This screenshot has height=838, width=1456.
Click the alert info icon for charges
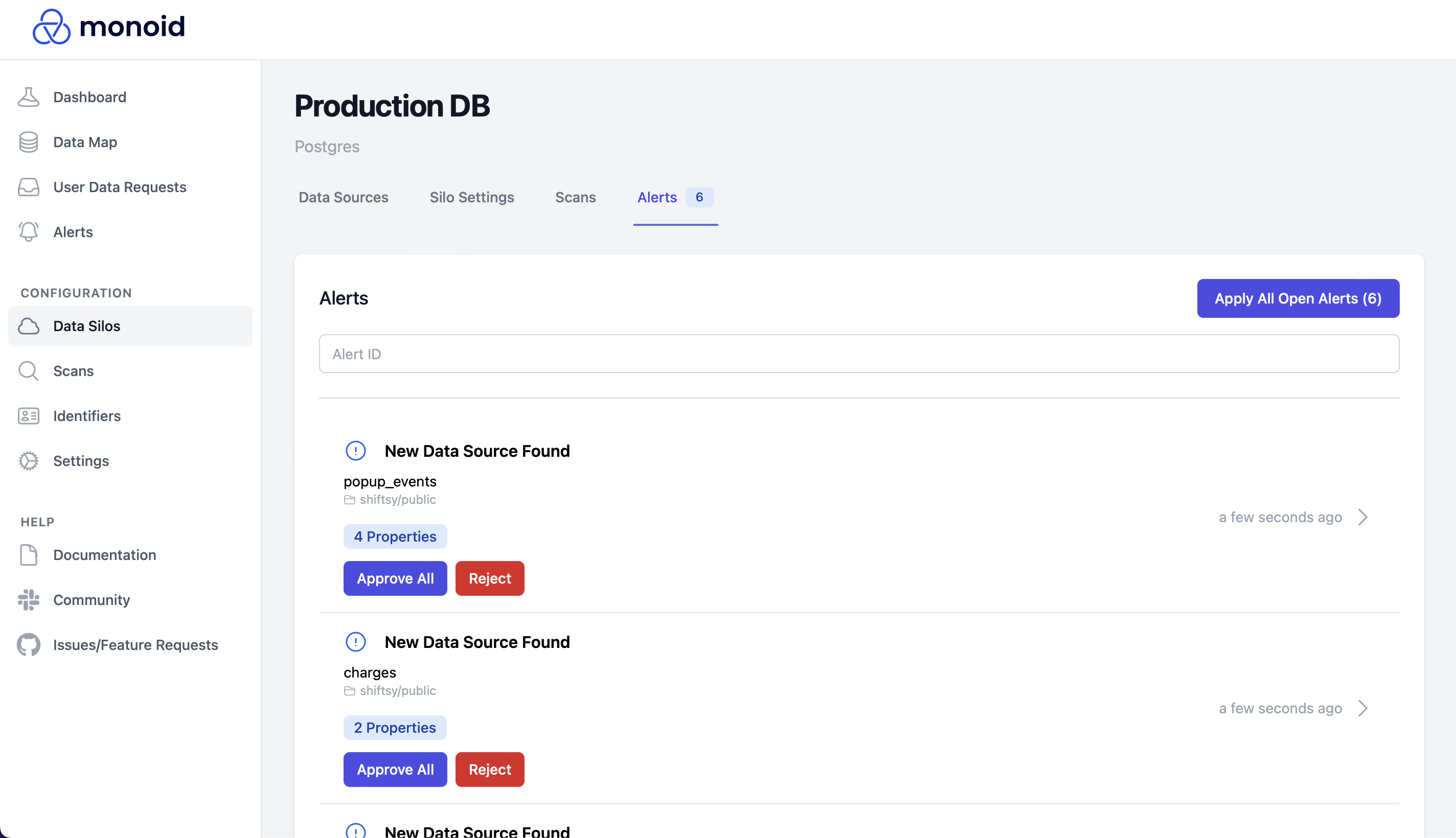pyautogui.click(x=355, y=642)
